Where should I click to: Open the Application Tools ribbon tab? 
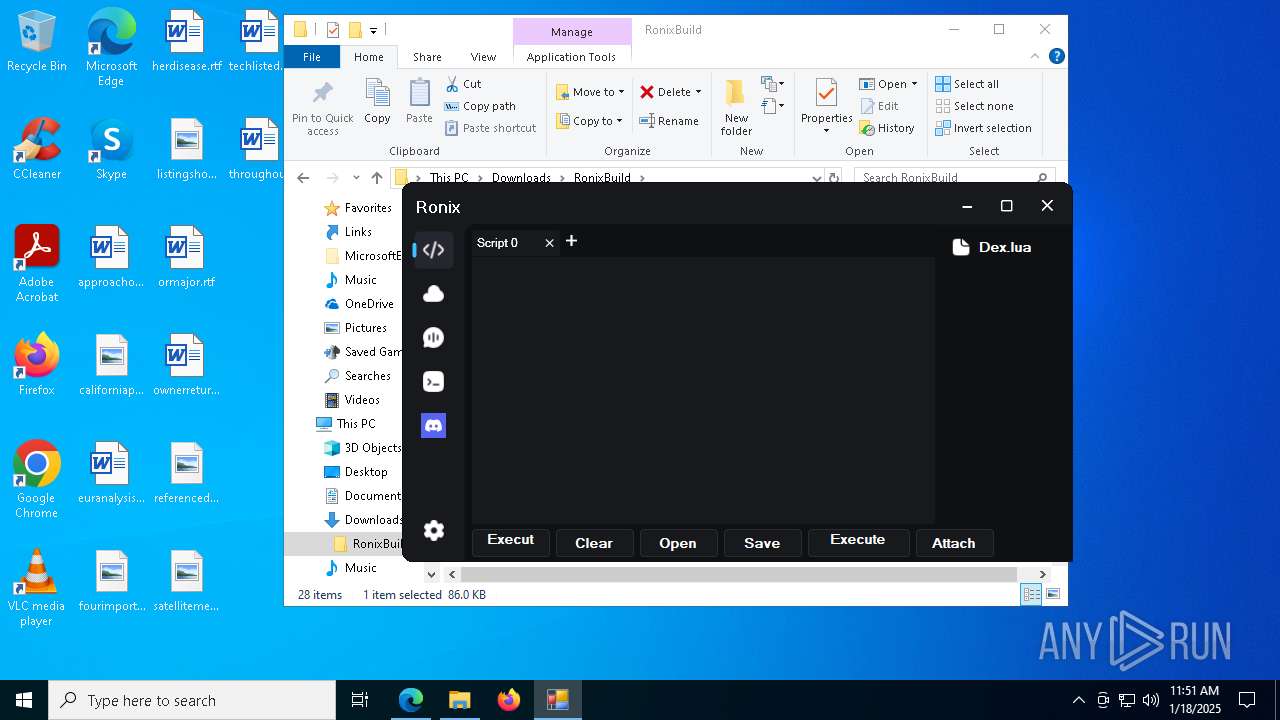pyautogui.click(x=571, y=57)
